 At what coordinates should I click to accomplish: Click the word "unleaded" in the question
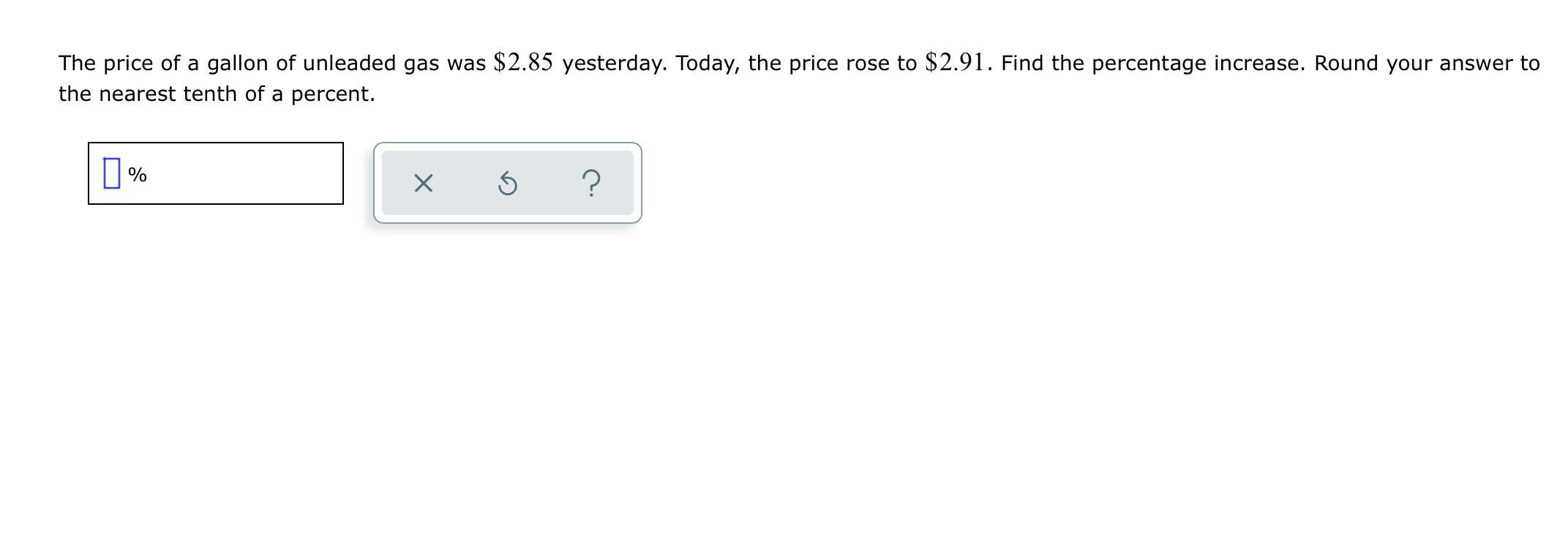pos(349,64)
